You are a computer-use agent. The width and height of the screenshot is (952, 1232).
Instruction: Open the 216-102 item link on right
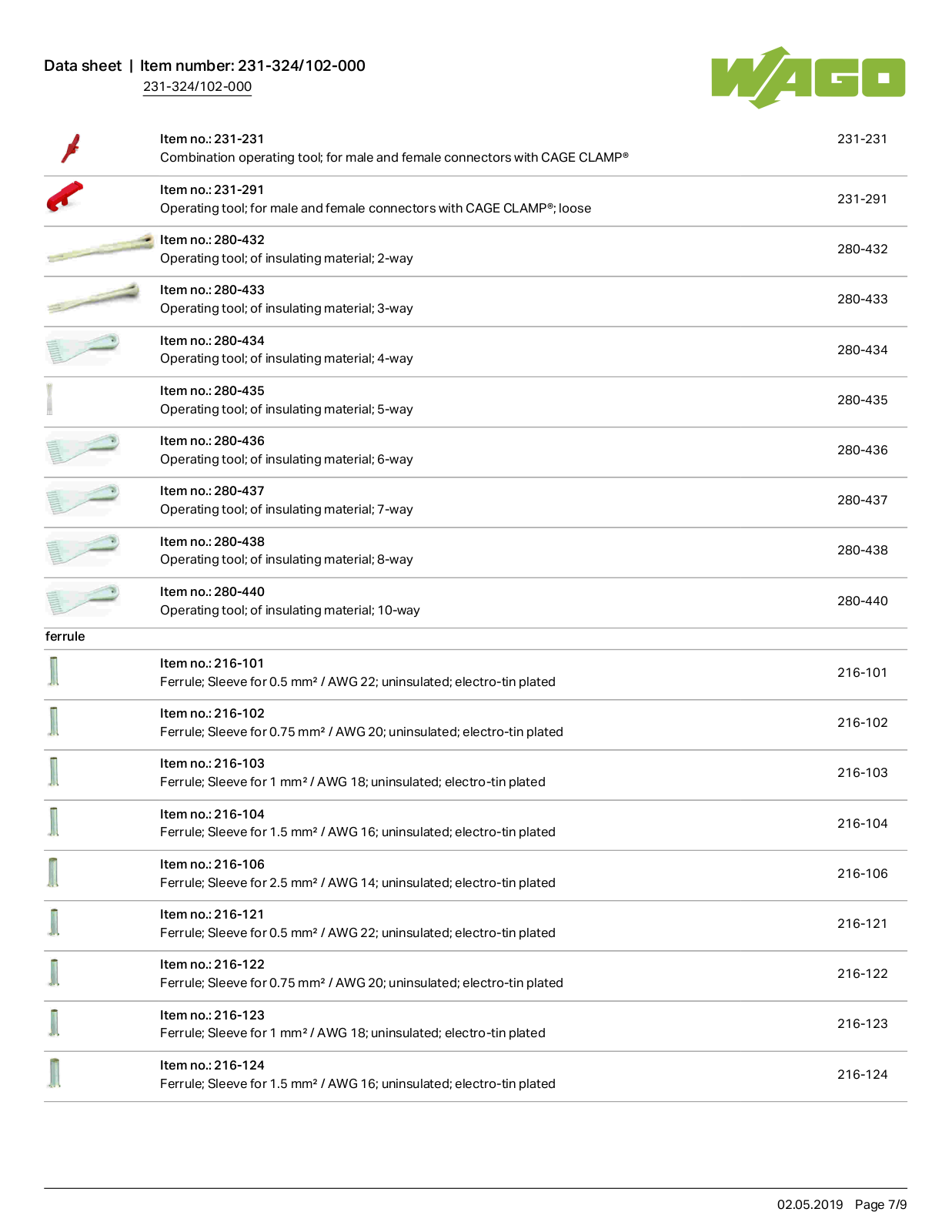tap(862, 722)
